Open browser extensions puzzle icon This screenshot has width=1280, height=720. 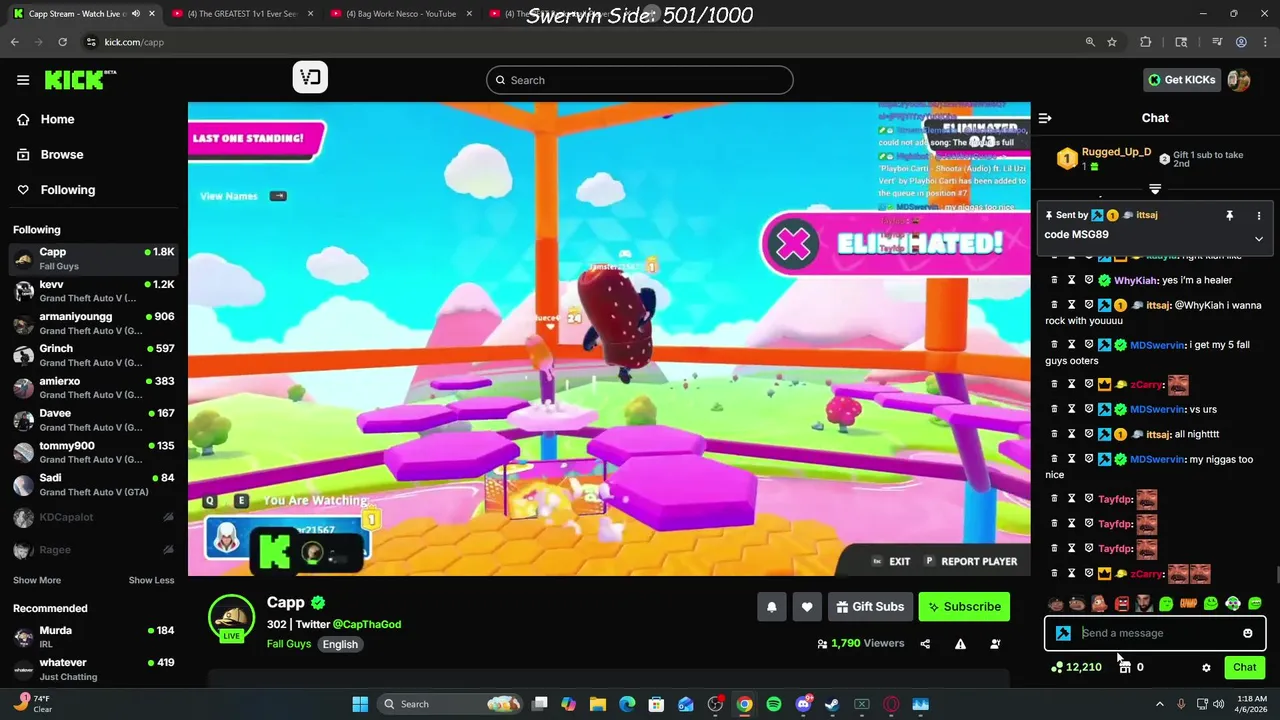(1146, 42)
